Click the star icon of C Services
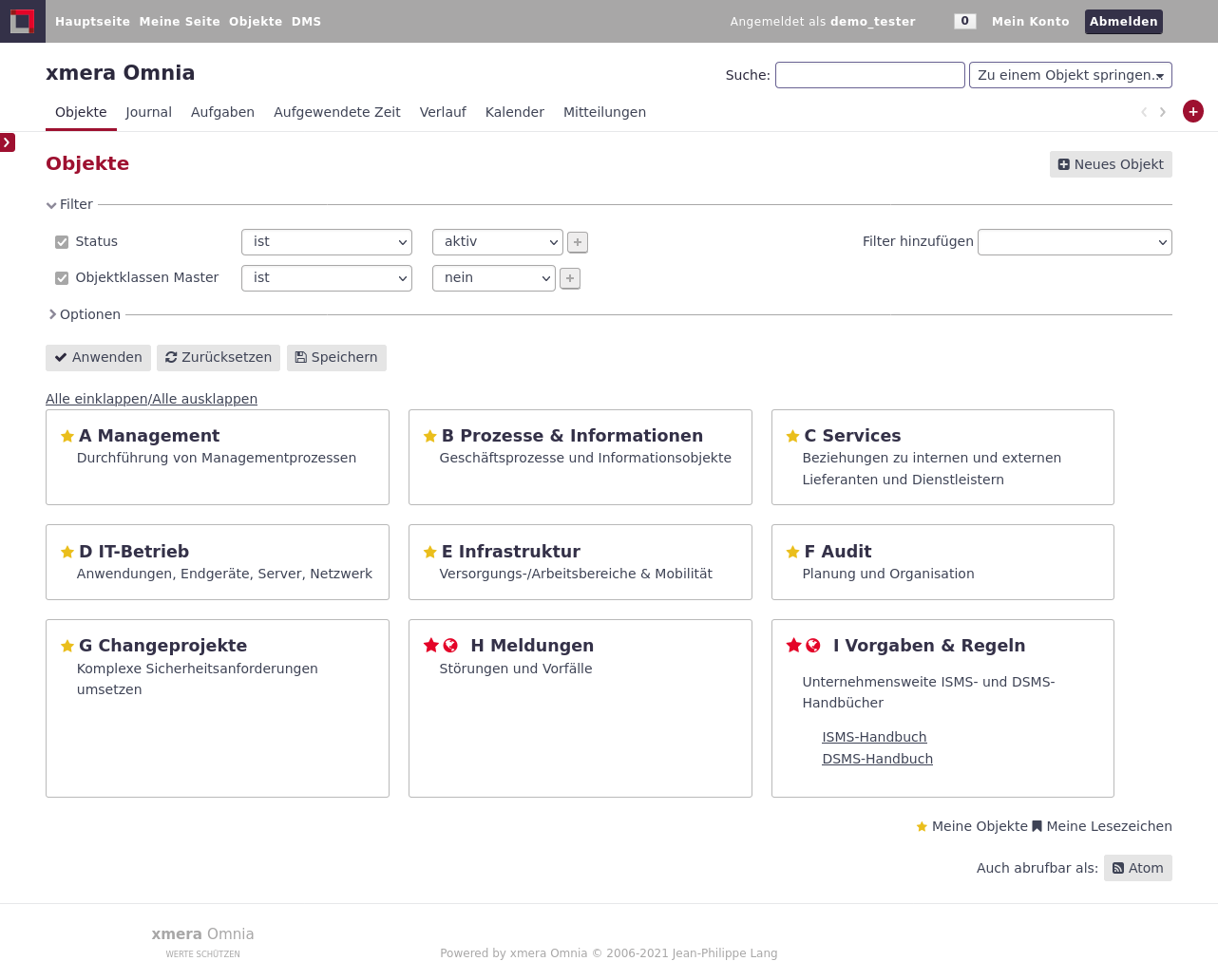 (792, 436)
